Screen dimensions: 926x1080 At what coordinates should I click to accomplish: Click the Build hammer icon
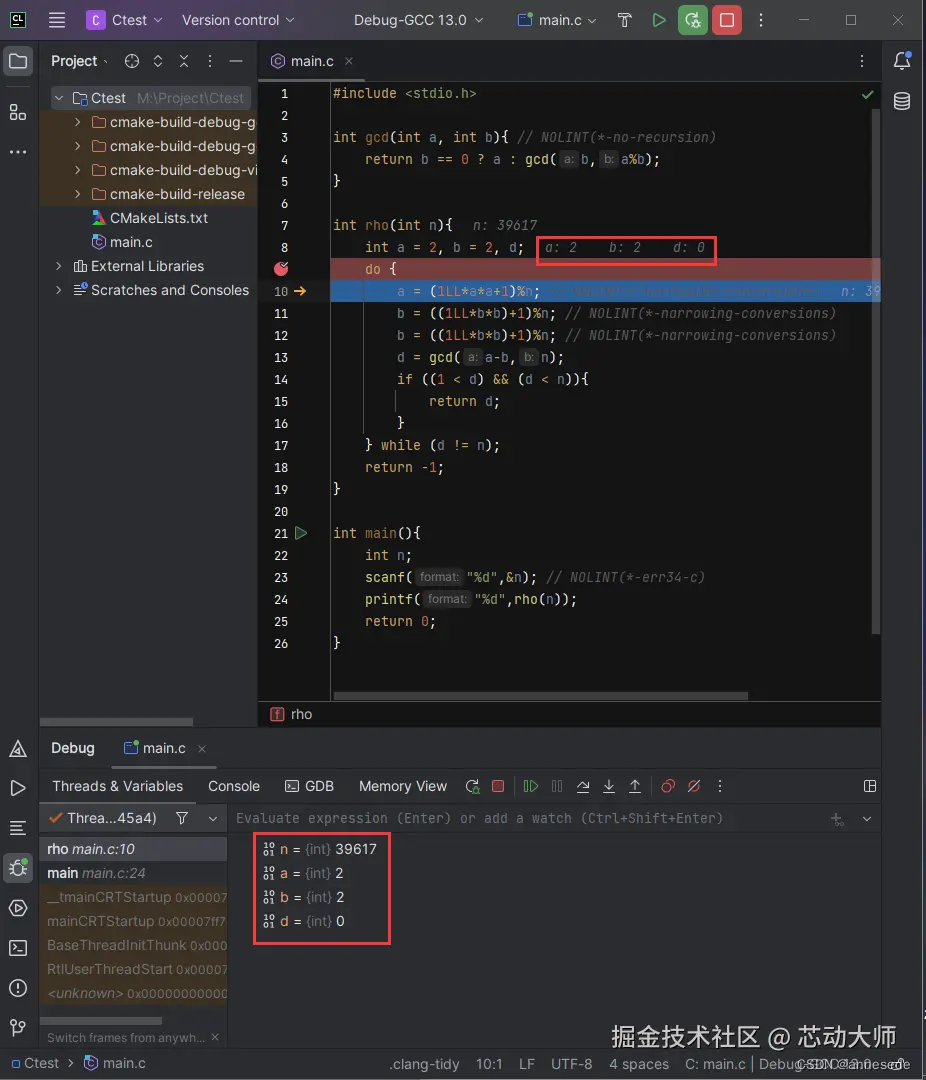[624, 20]
